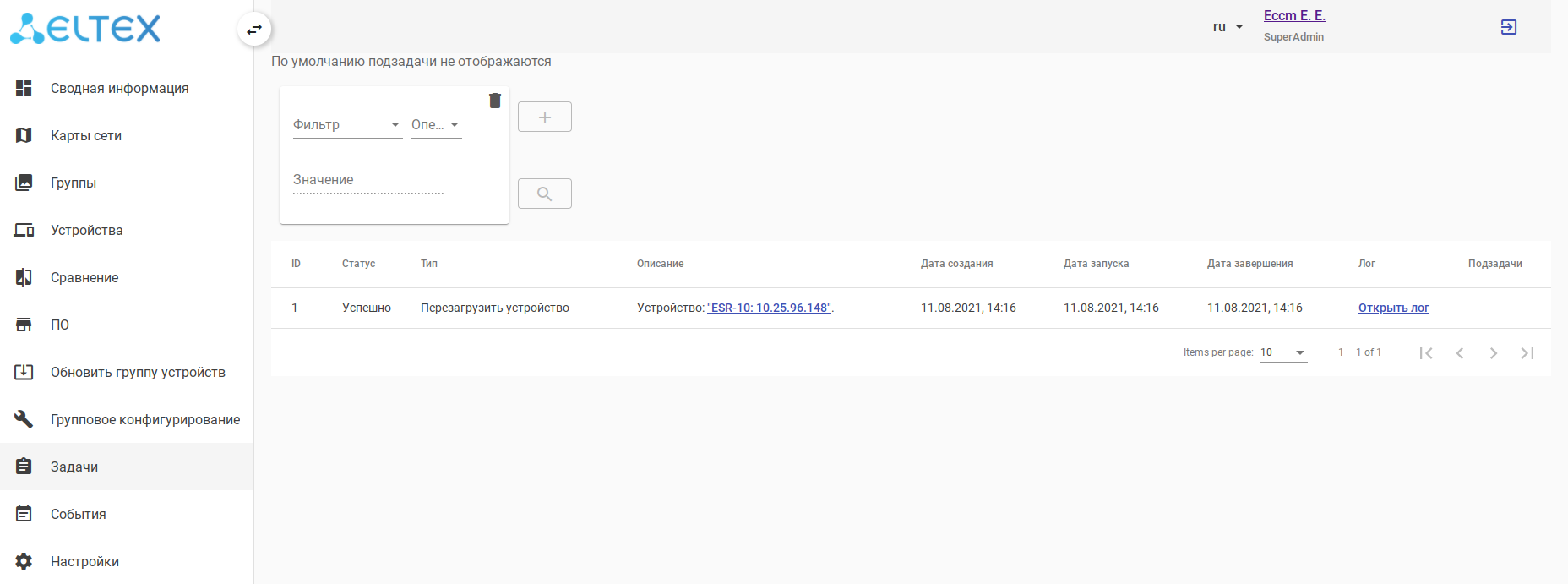Viewport: 1568px width, 584px height.
Task: Click the sidebar collapse arrows icon
Action: click(254, 30)
